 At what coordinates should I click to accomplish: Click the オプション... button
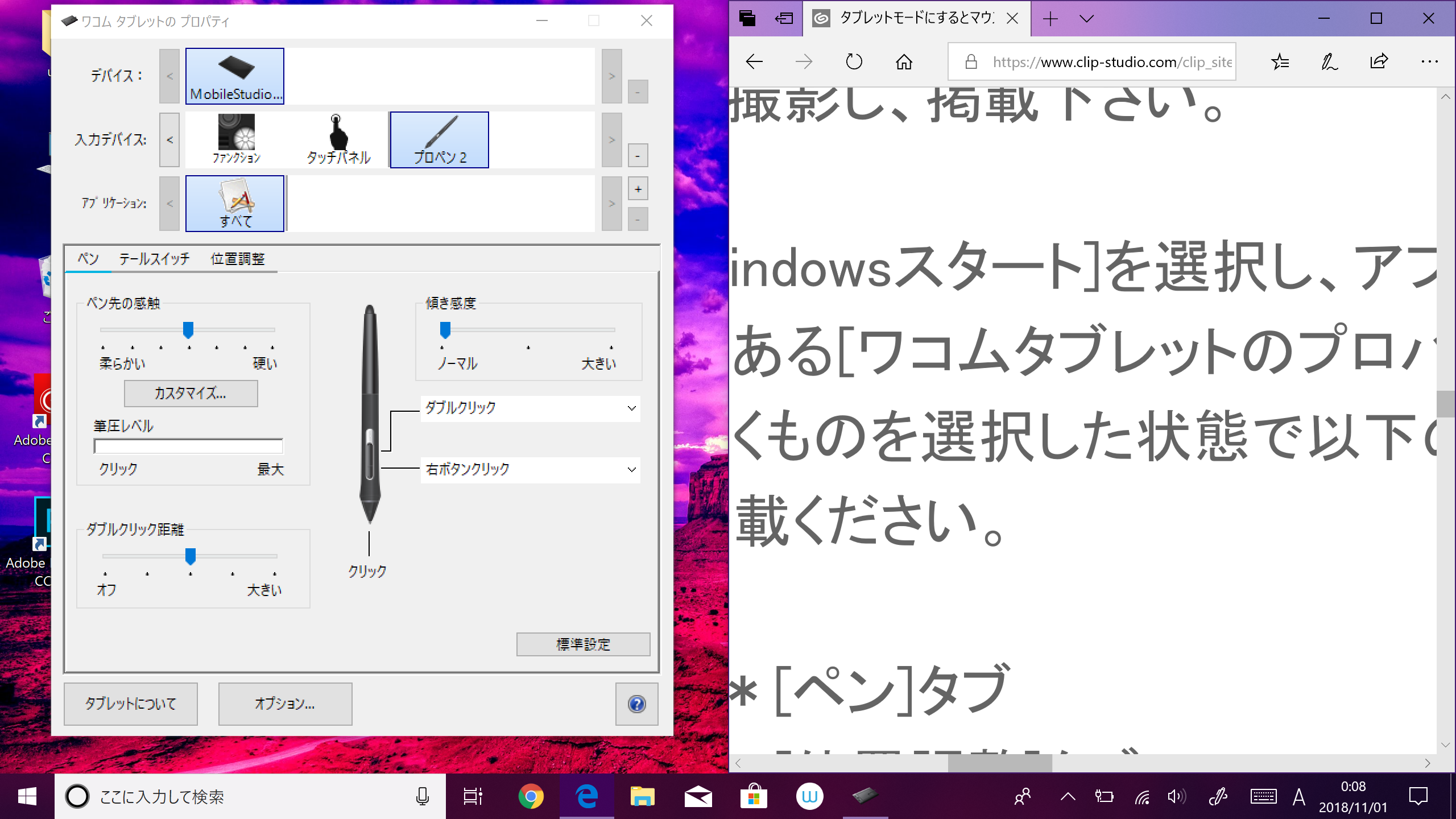click(285, 704)
